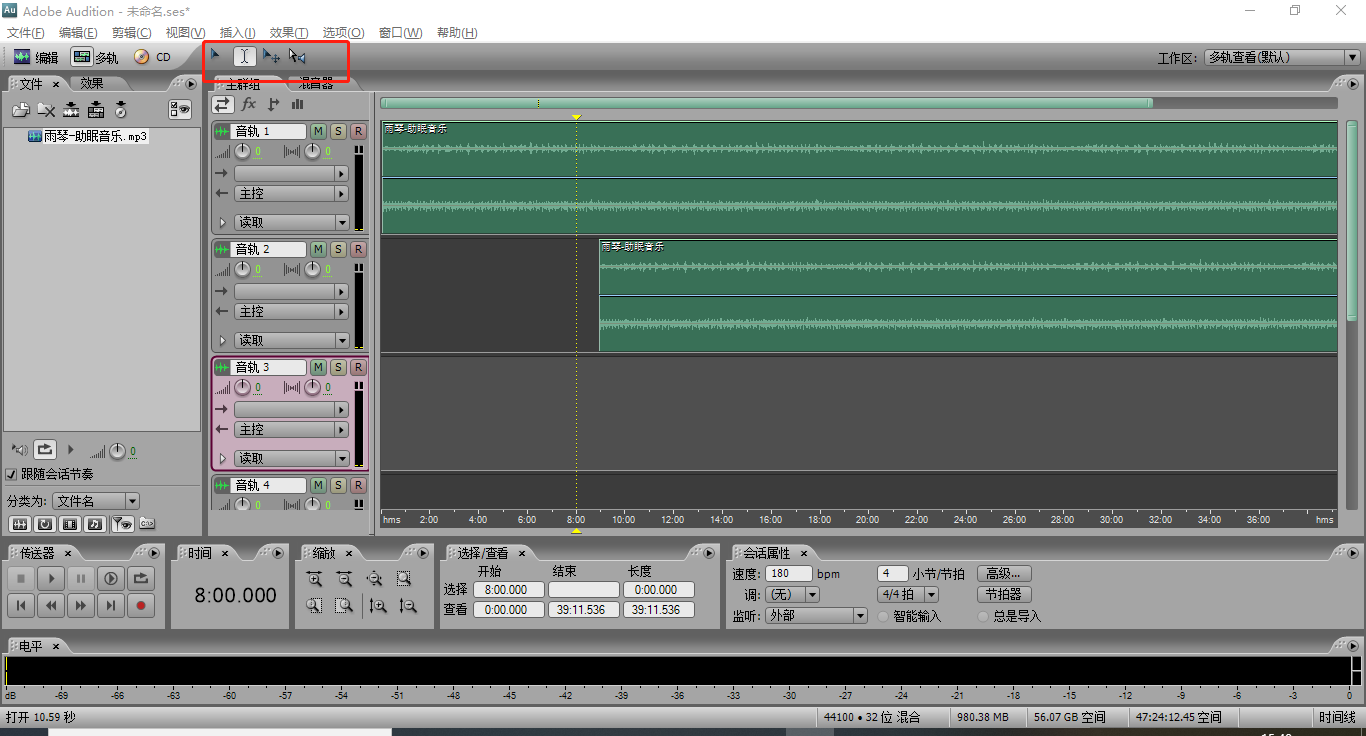Show the Inputs/Outputs section arrows icon
The width and height of the screenshot is (1366, 736).
tap(222, 104)
